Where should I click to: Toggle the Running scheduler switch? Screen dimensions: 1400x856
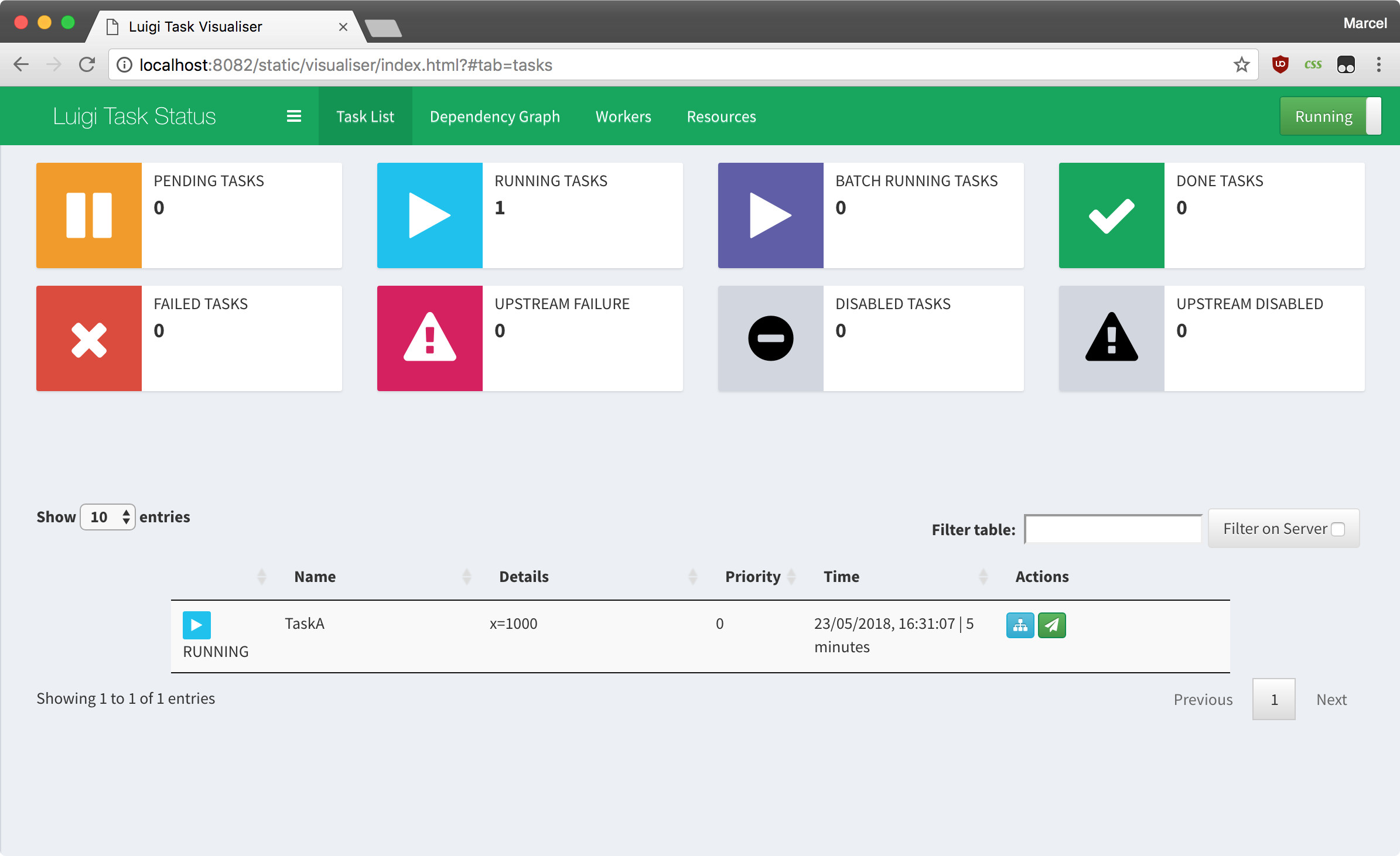(1330, 117)
